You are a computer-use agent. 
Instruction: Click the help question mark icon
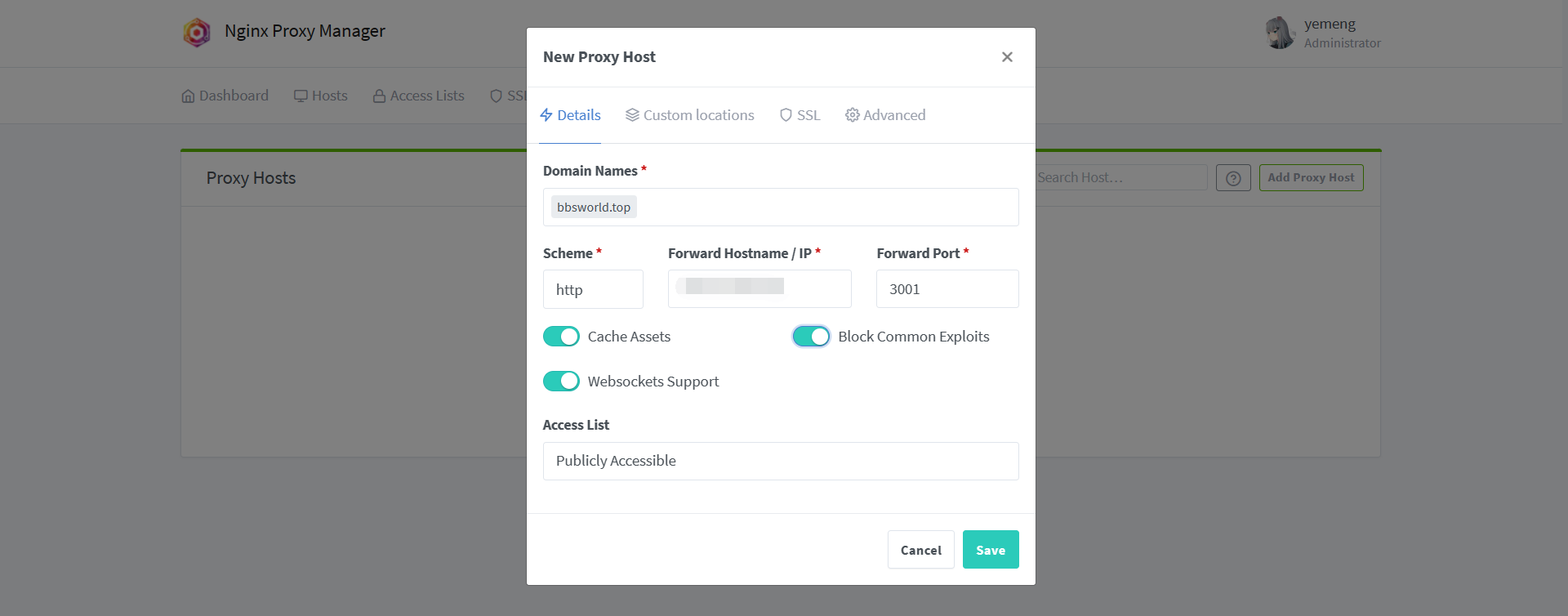pyautogui.click(x=1233, y=178)
